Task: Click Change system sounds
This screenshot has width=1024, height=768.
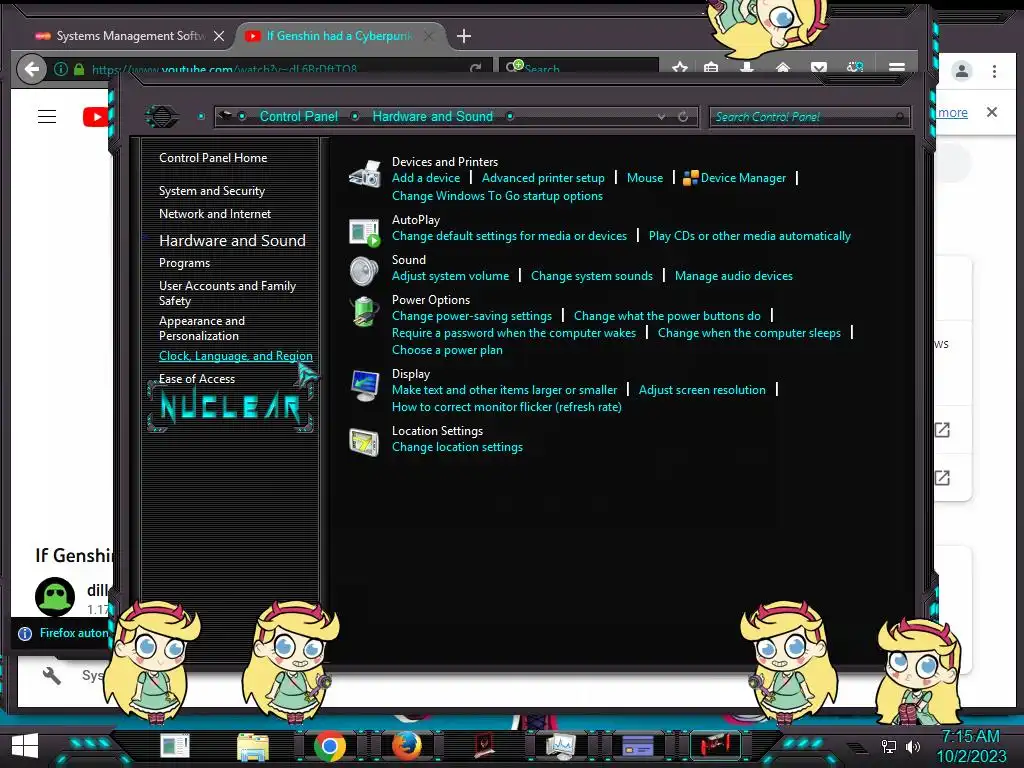Action: coord(592,276)
